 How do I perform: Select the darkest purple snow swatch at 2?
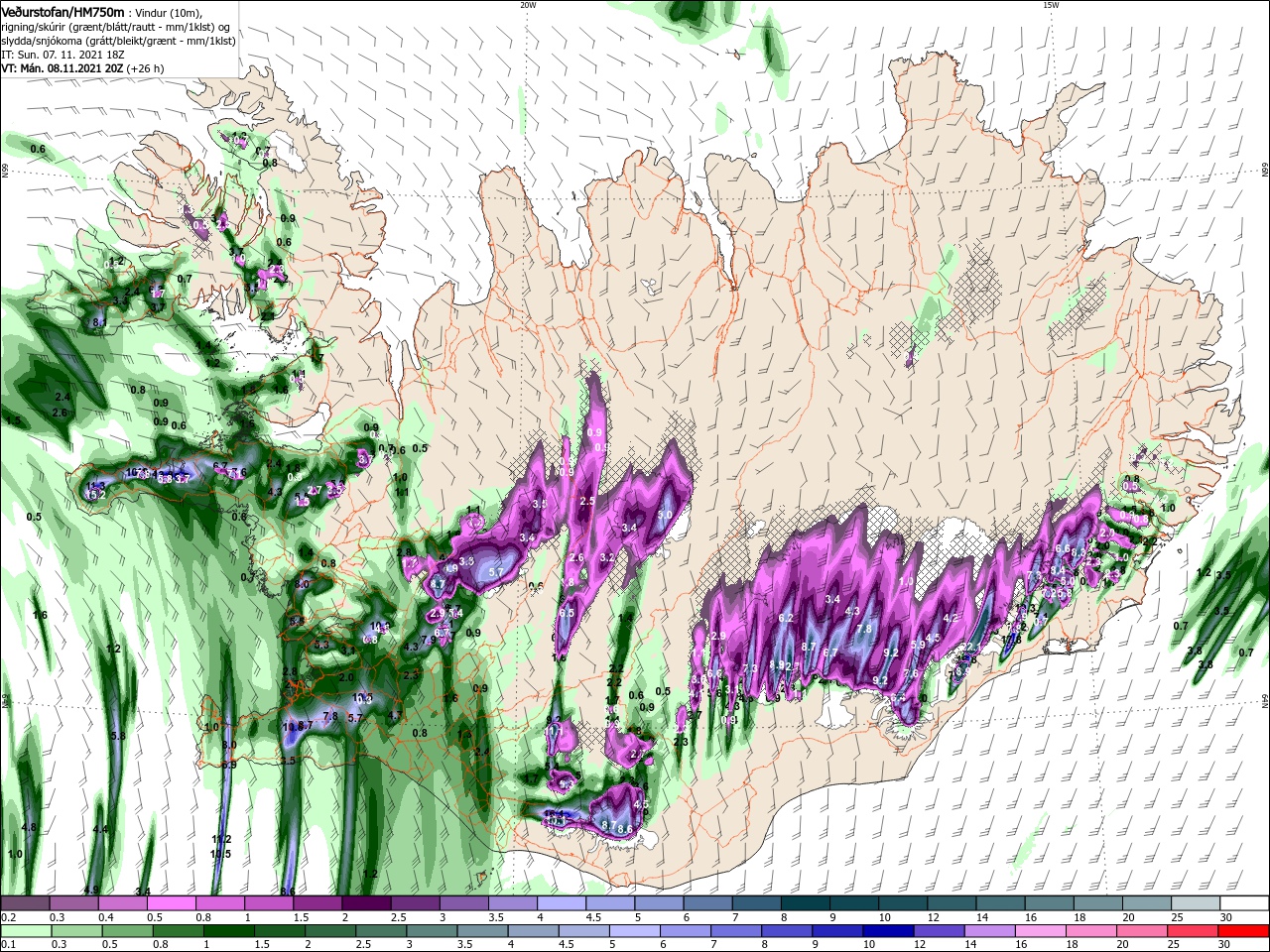[x=366, y=903]
